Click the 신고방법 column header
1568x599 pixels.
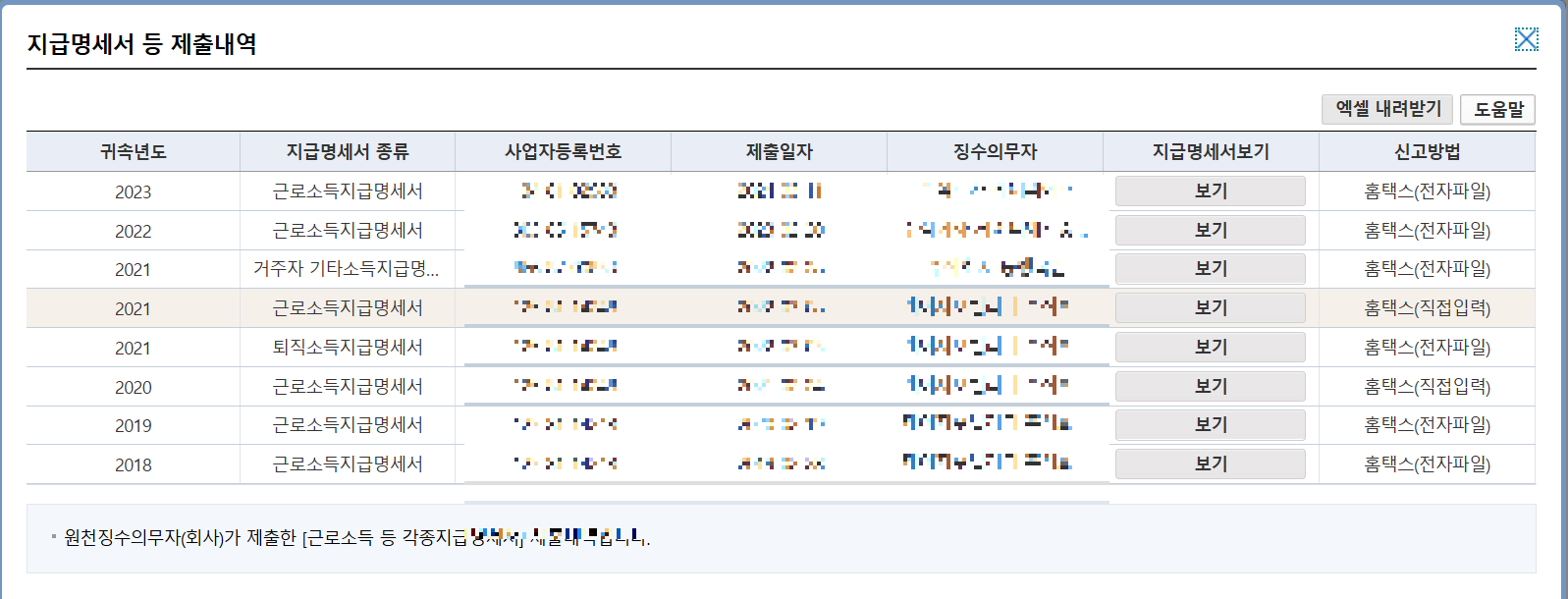1428,152
